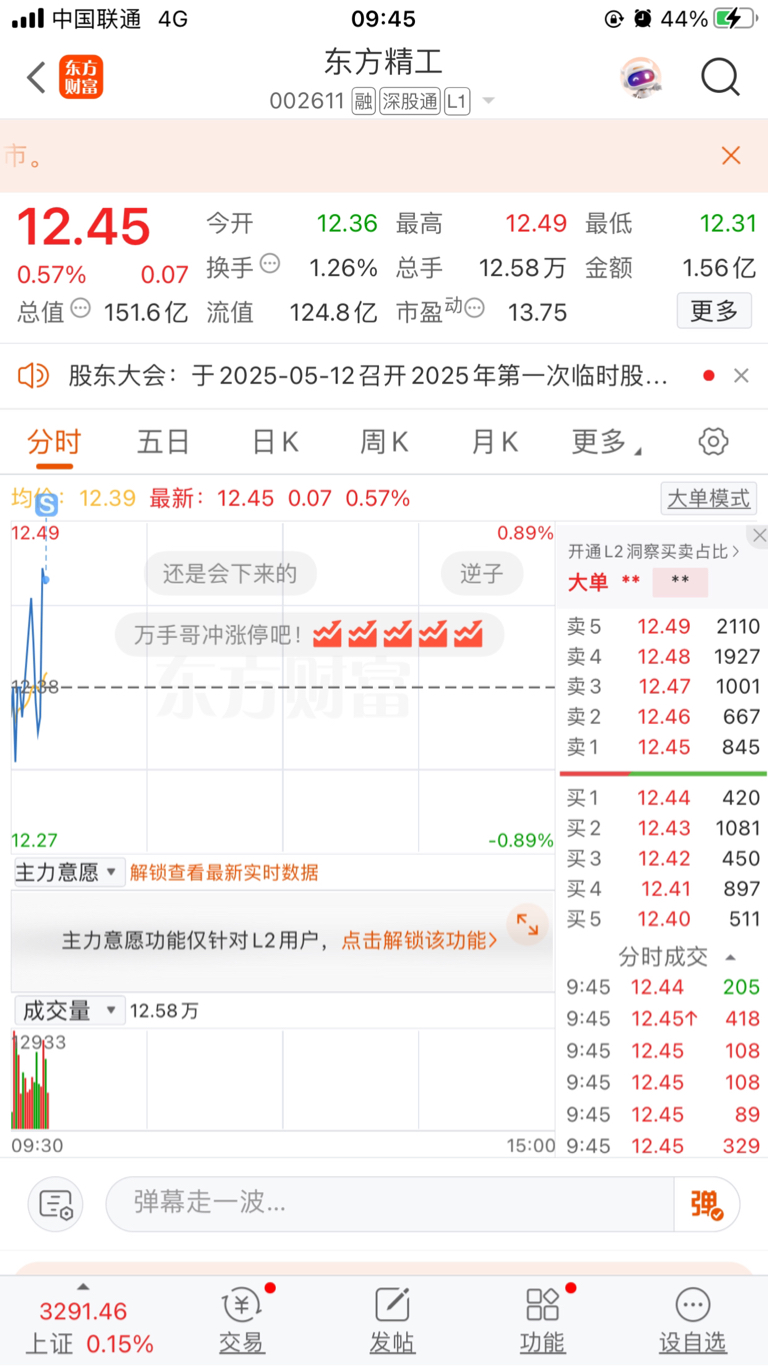Expand the 更多 chart period dropdown
768x1366 pixels.
[x=607, y=442]
